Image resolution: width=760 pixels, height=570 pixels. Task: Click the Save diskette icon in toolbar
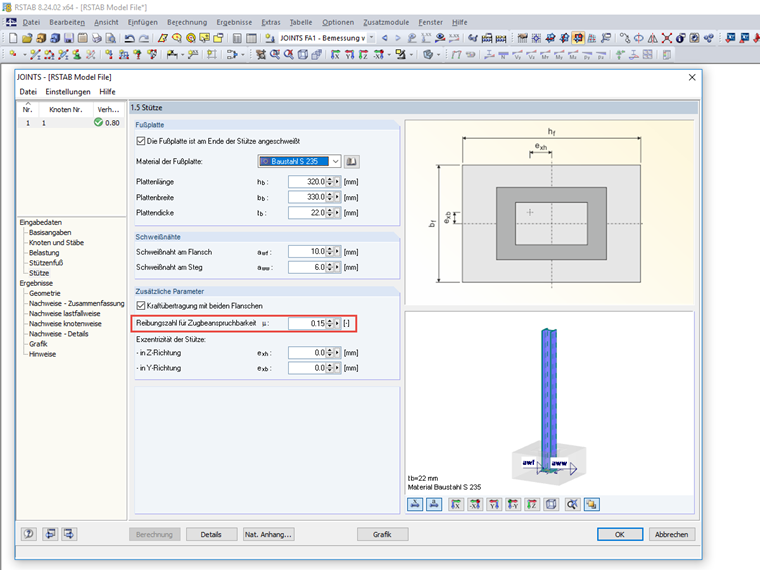[69, 38]
